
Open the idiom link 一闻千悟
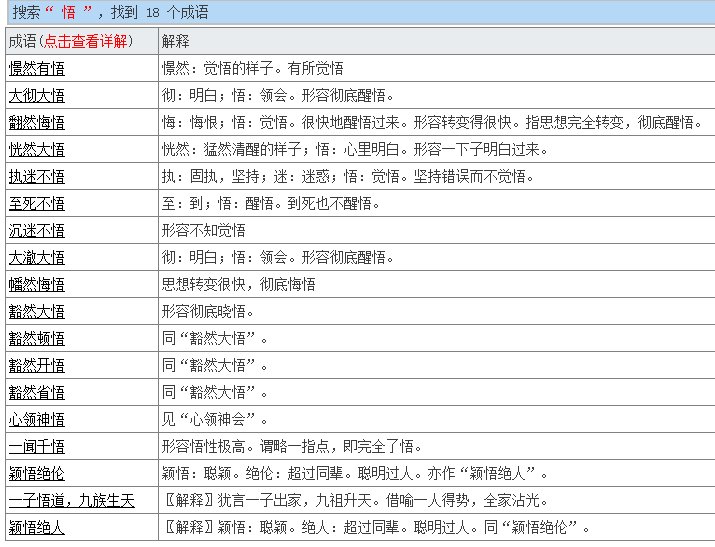coord(36,447)
